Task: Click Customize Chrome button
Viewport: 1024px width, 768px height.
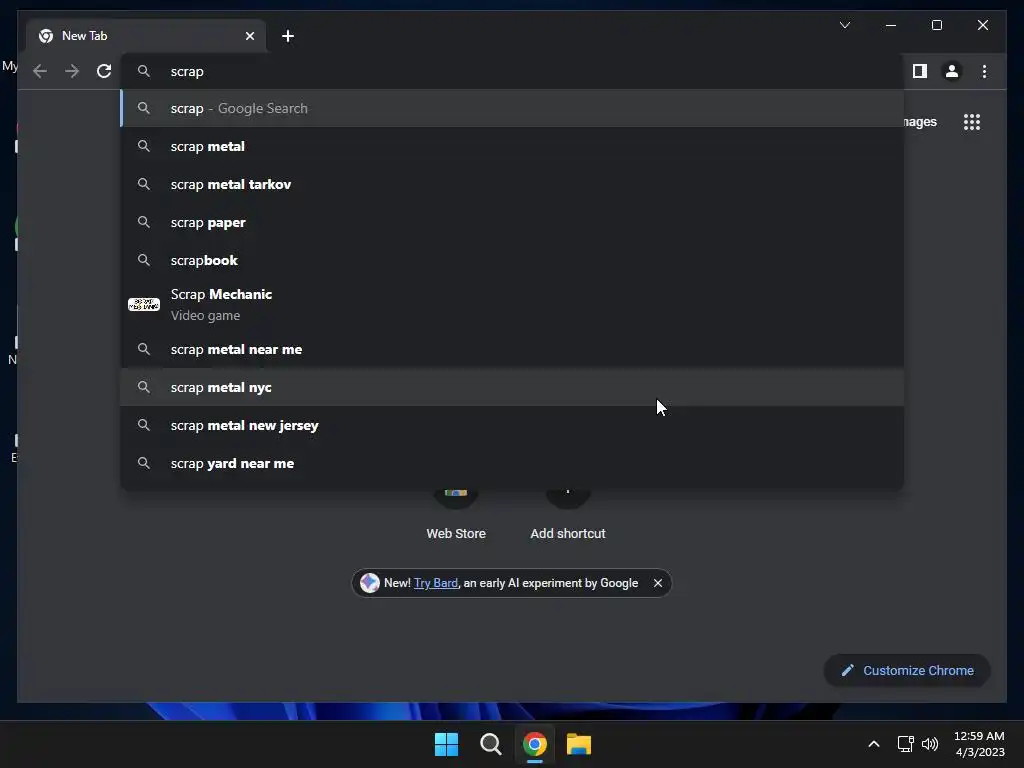Action: 907,671
